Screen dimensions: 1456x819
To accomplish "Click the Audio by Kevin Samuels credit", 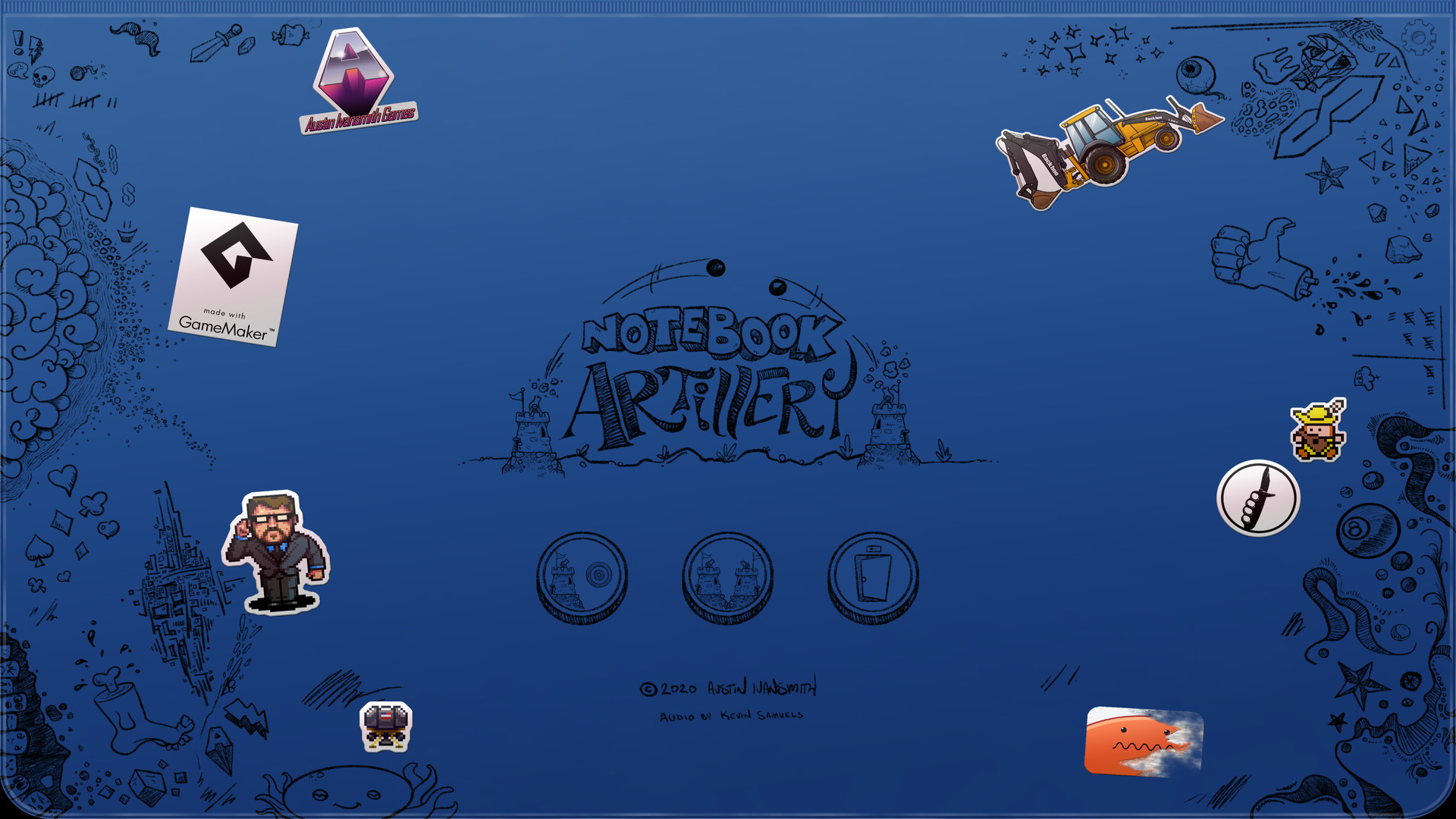I will coord(731,716).
